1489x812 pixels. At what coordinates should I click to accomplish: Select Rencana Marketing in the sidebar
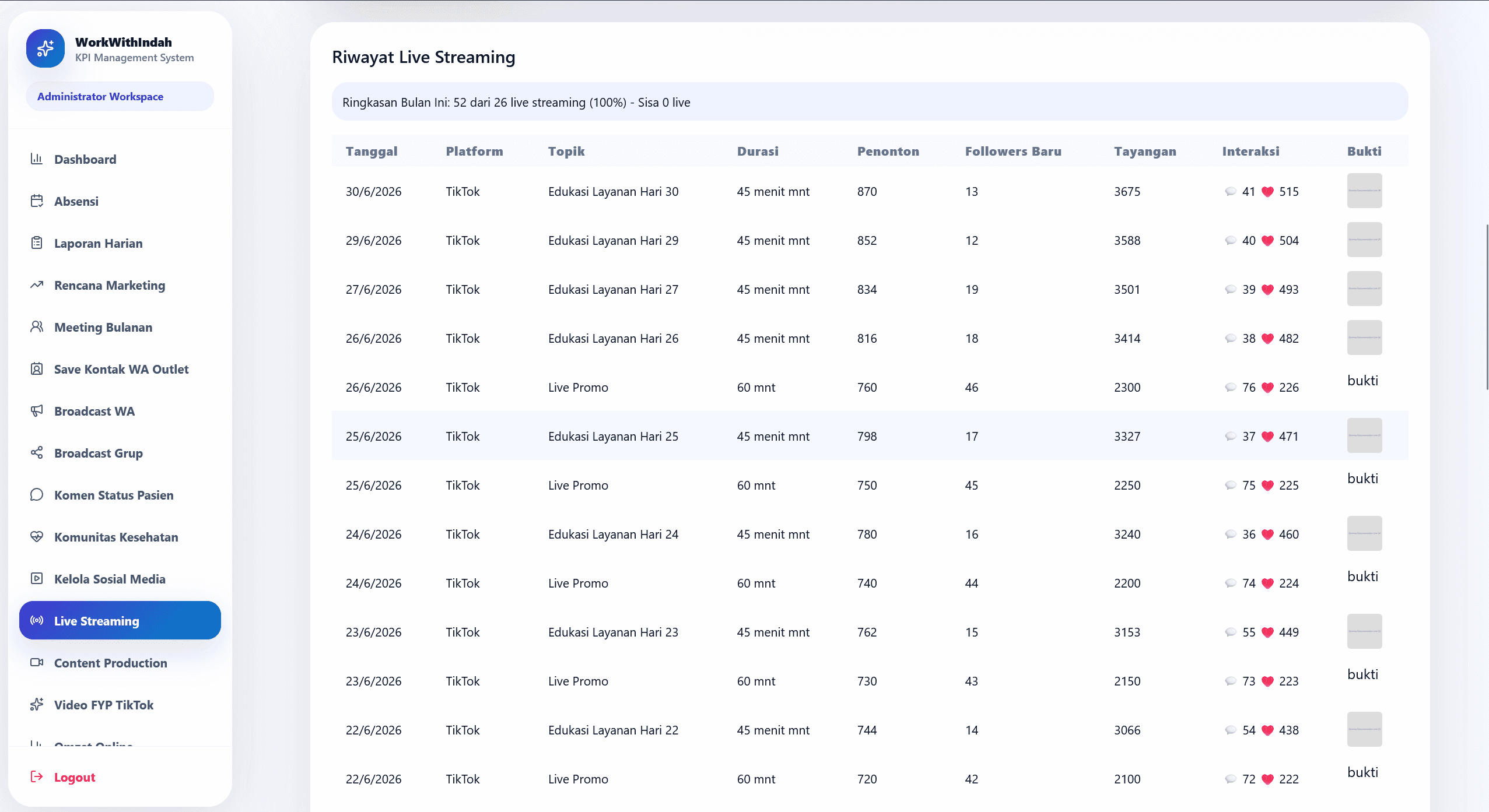point(120,285)
